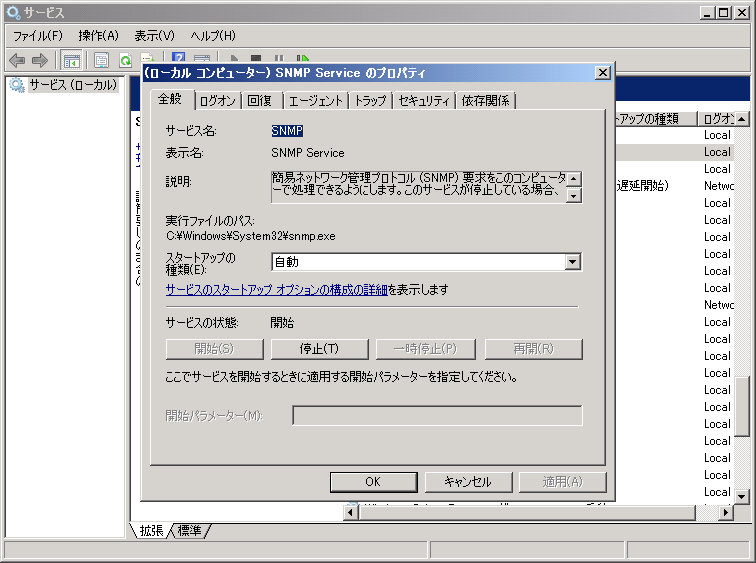756x563 pixels.
Task: Close the SNMP Service properties dialog
Action: click(x=603, y=73)
